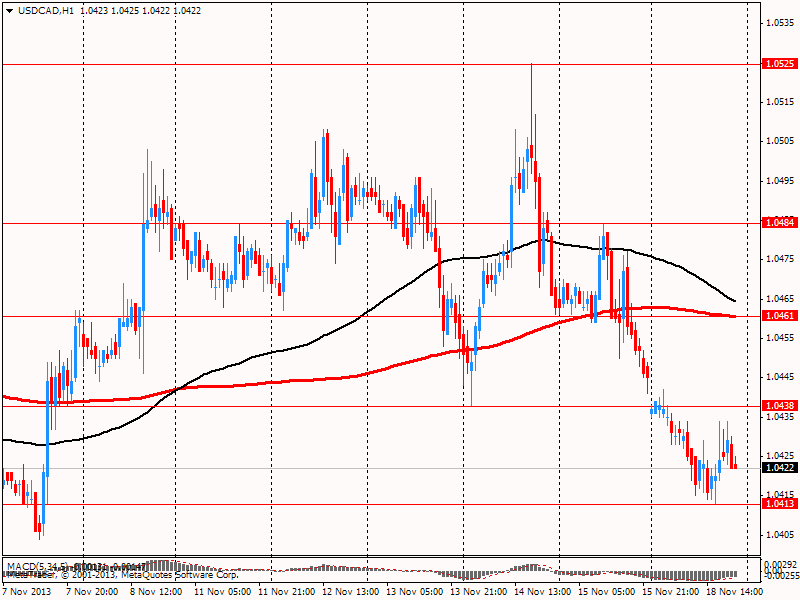Image resolution: width=800 pixels, height=600 pixels.
Task: Select the 1.0413 red price level label
Action: [x=780, y=504]
